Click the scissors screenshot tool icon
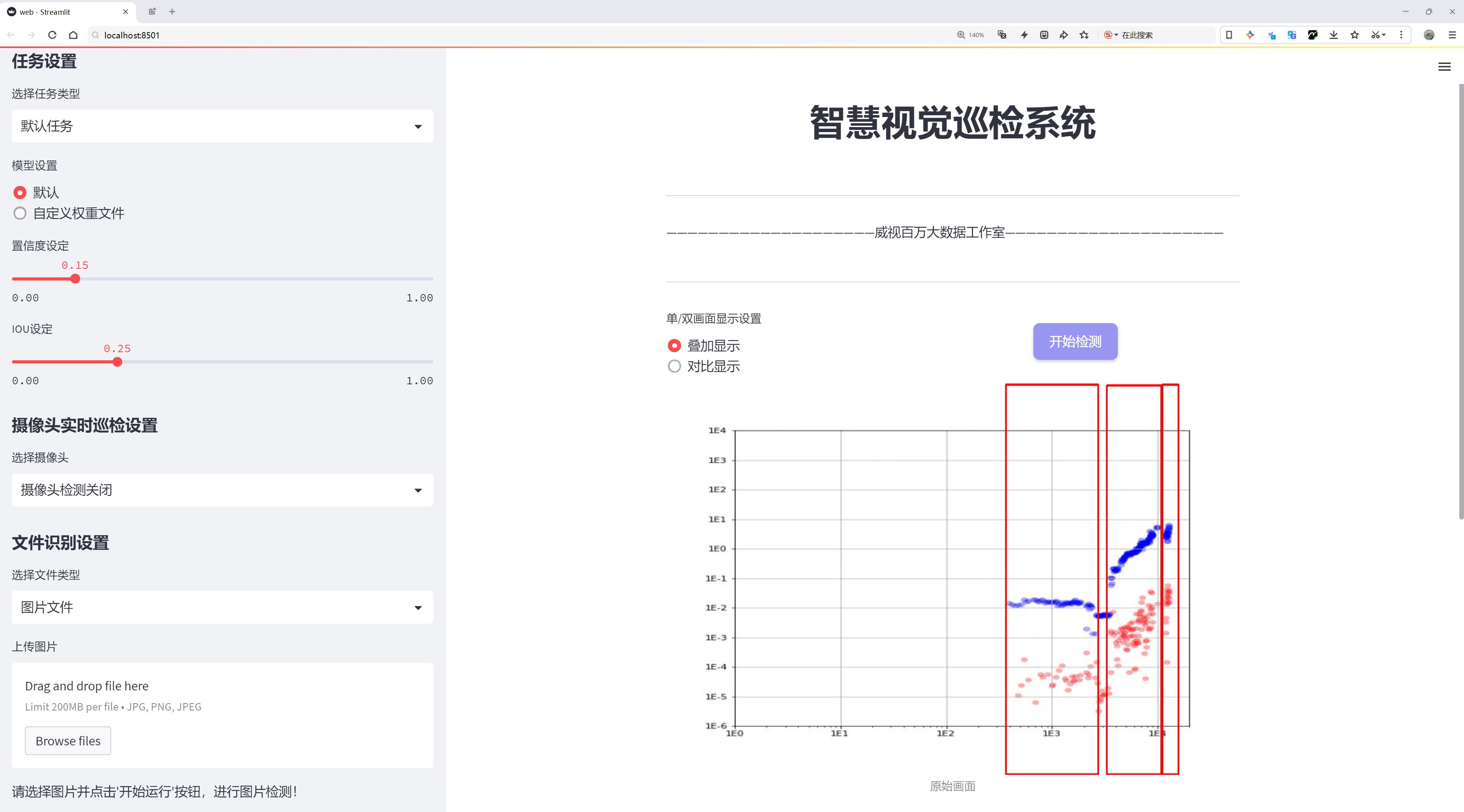The height and width of the screenshot is (812, 1464). click(1375, 35)
